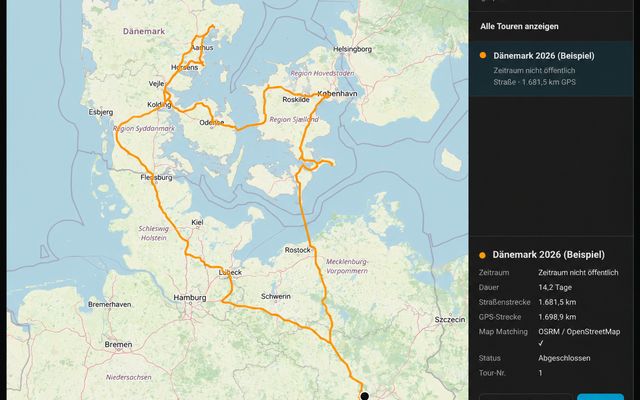Click the Horsens label on the map
This screenshot has width=640, height=400.
(184, 67)
